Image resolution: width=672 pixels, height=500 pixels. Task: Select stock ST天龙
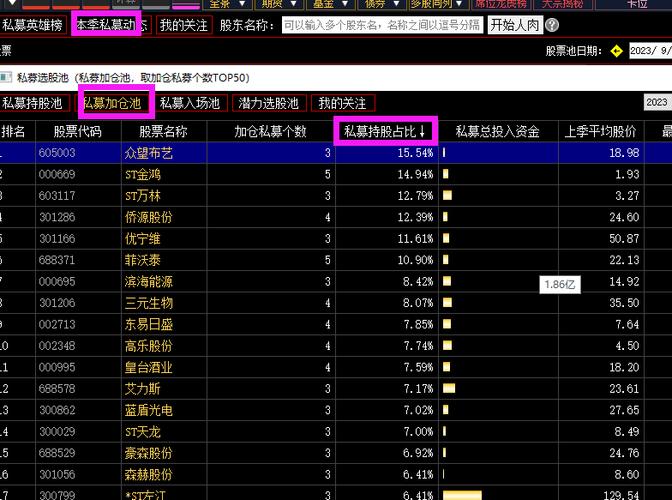(x=143, y=431)
